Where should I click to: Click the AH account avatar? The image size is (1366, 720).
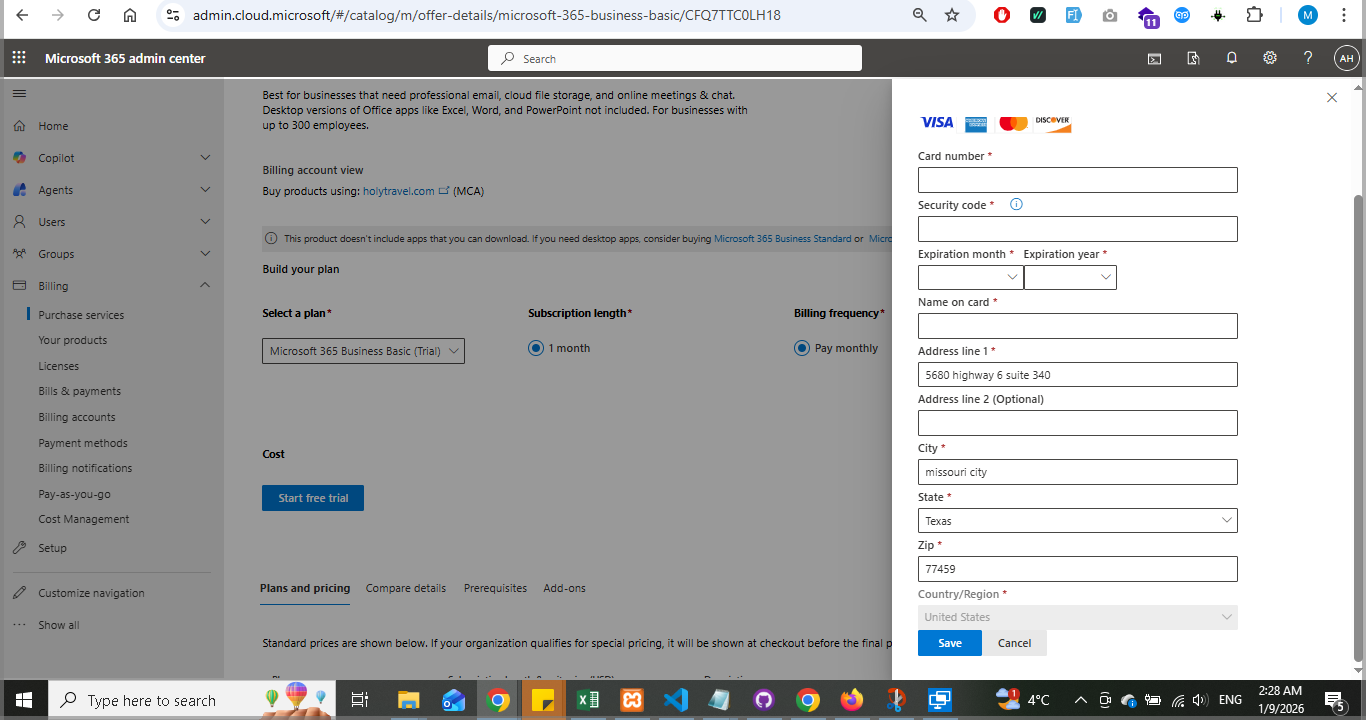coord(1346,58)
